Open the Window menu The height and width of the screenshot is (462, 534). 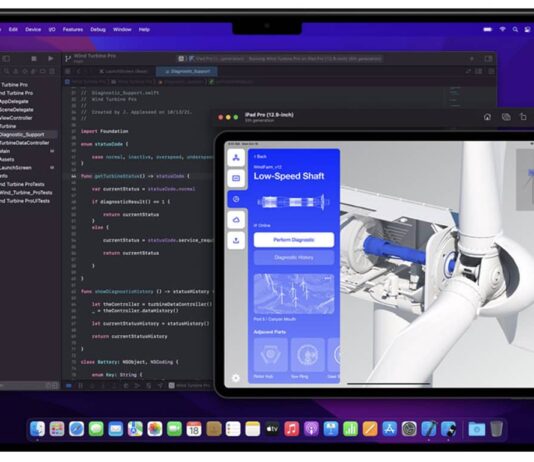pos(122,30)
